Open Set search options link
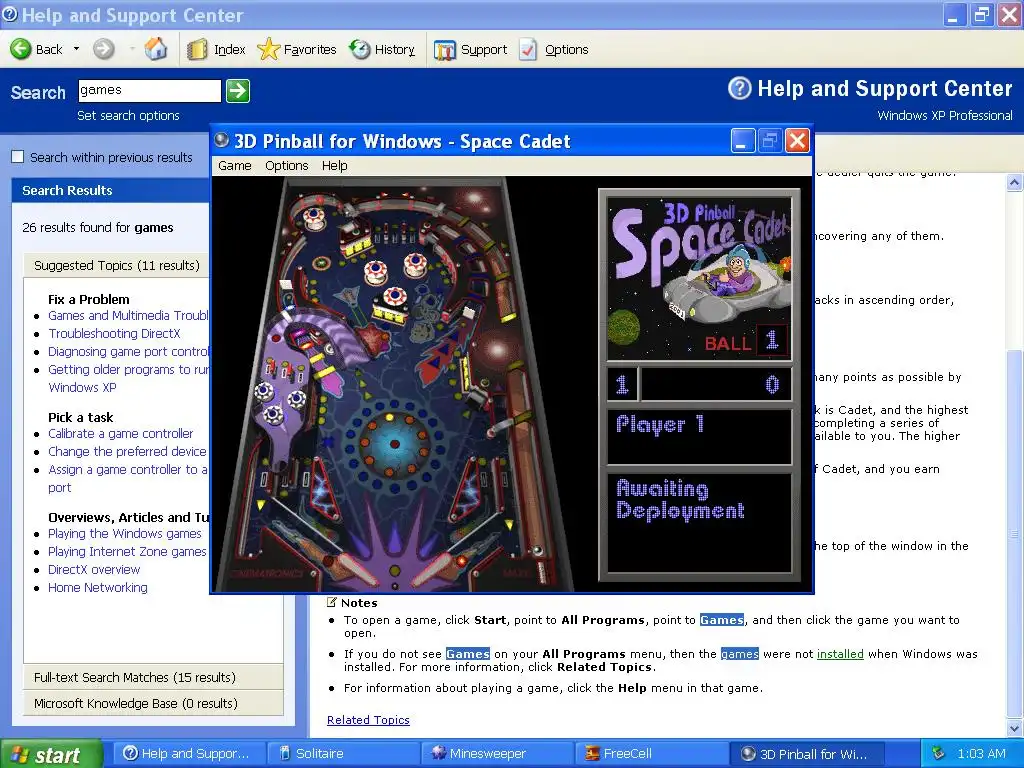The image size is (1024, 768). [x=128, y=116]
